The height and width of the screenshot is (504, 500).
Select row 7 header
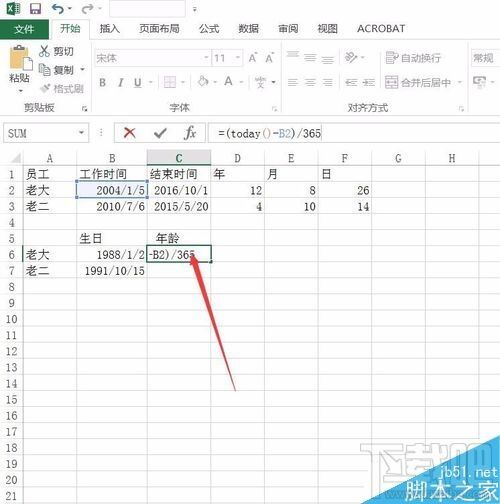coord(11,270)
